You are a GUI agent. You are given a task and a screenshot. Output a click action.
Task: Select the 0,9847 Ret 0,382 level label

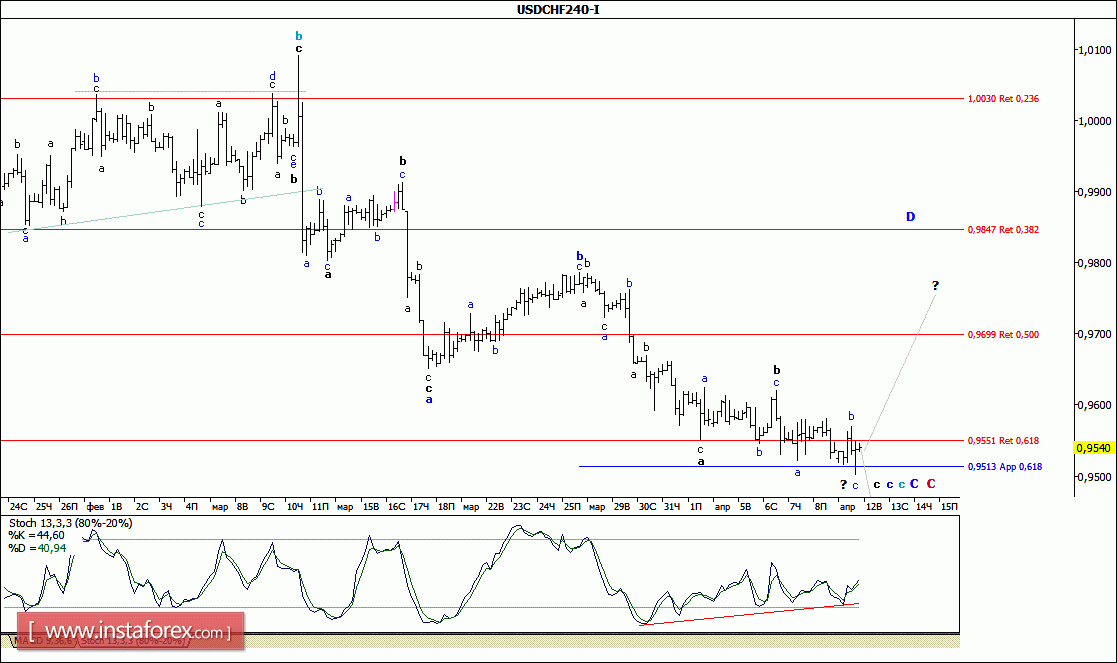point(1003,230)
